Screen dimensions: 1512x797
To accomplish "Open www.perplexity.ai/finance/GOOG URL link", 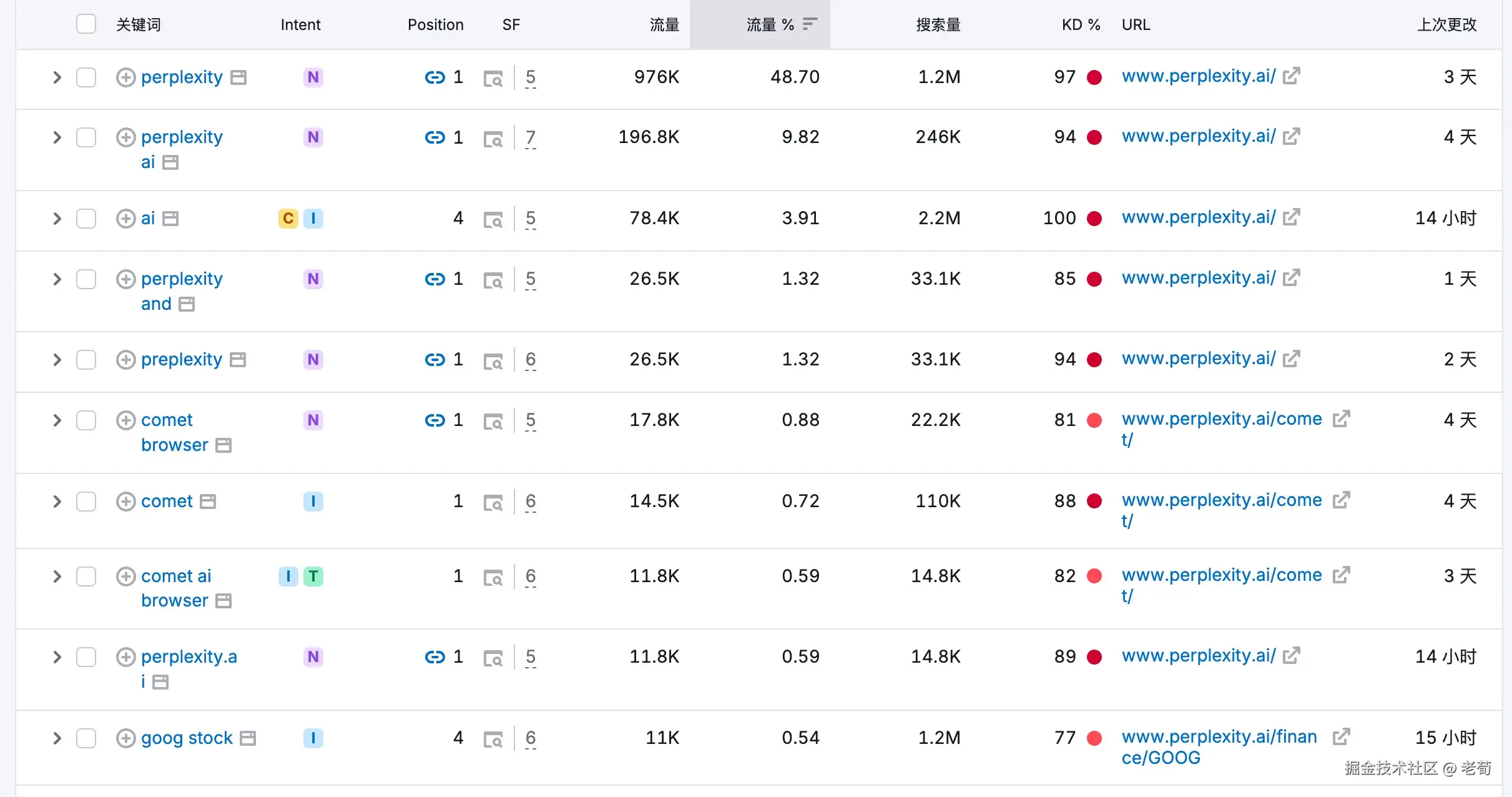I will pos(1218,738).
